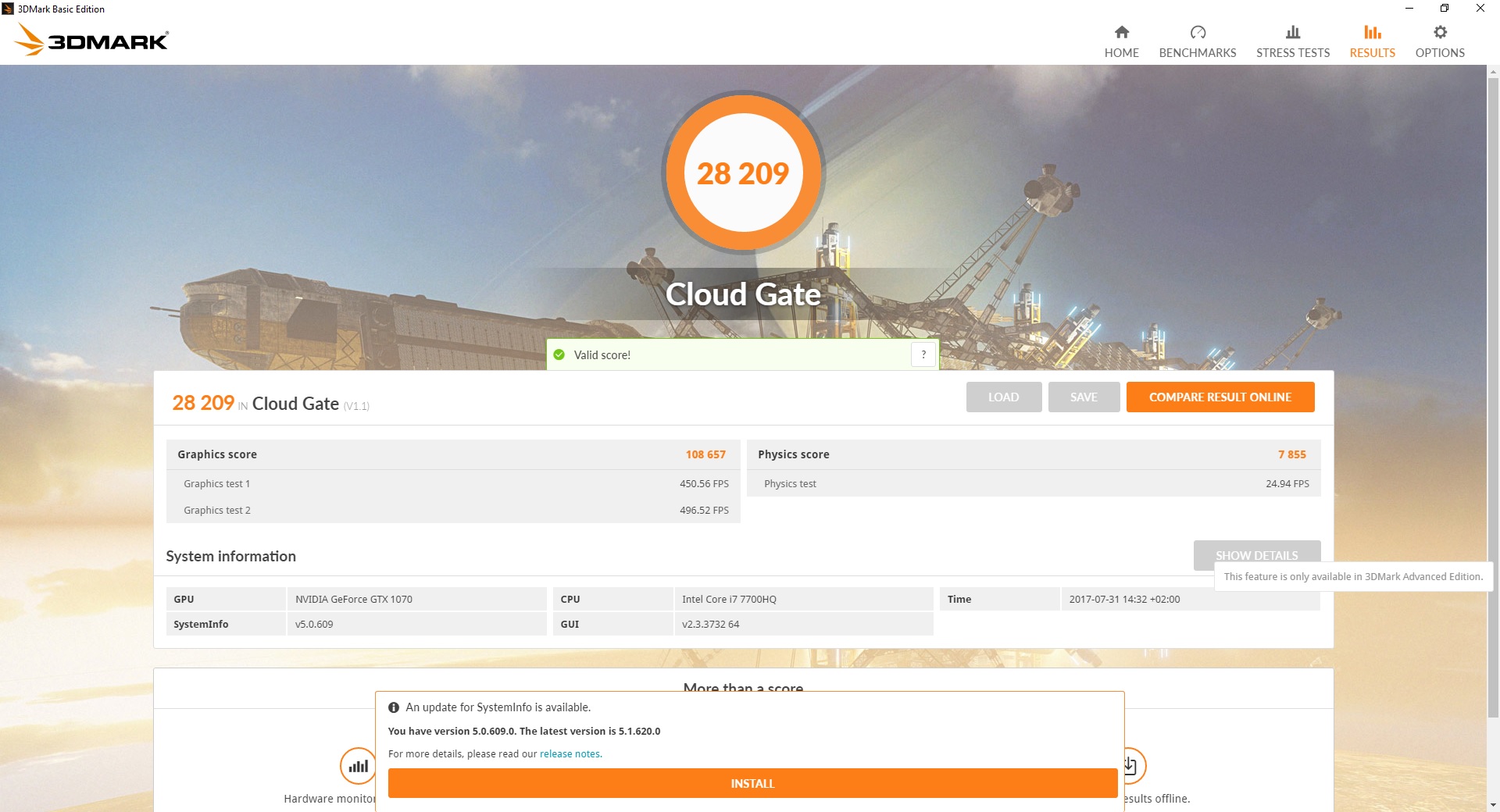Click the 24.94 FPS value

(1287, 484)
